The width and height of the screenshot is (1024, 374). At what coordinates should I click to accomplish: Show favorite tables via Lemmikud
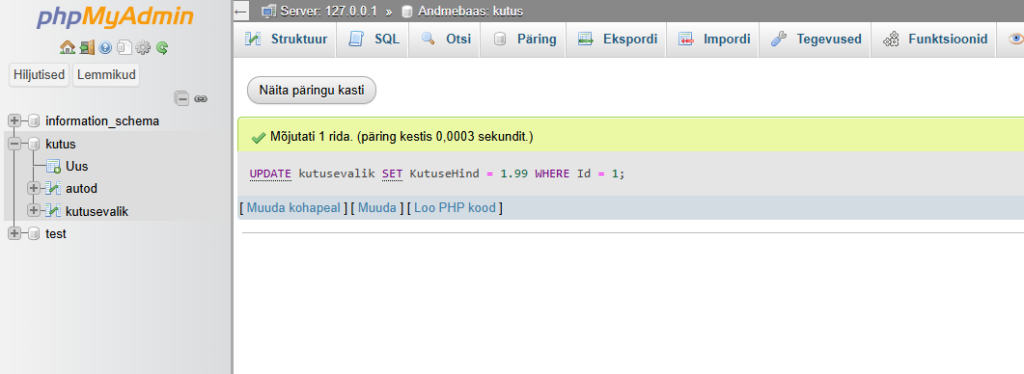click(x=106, y=75)
